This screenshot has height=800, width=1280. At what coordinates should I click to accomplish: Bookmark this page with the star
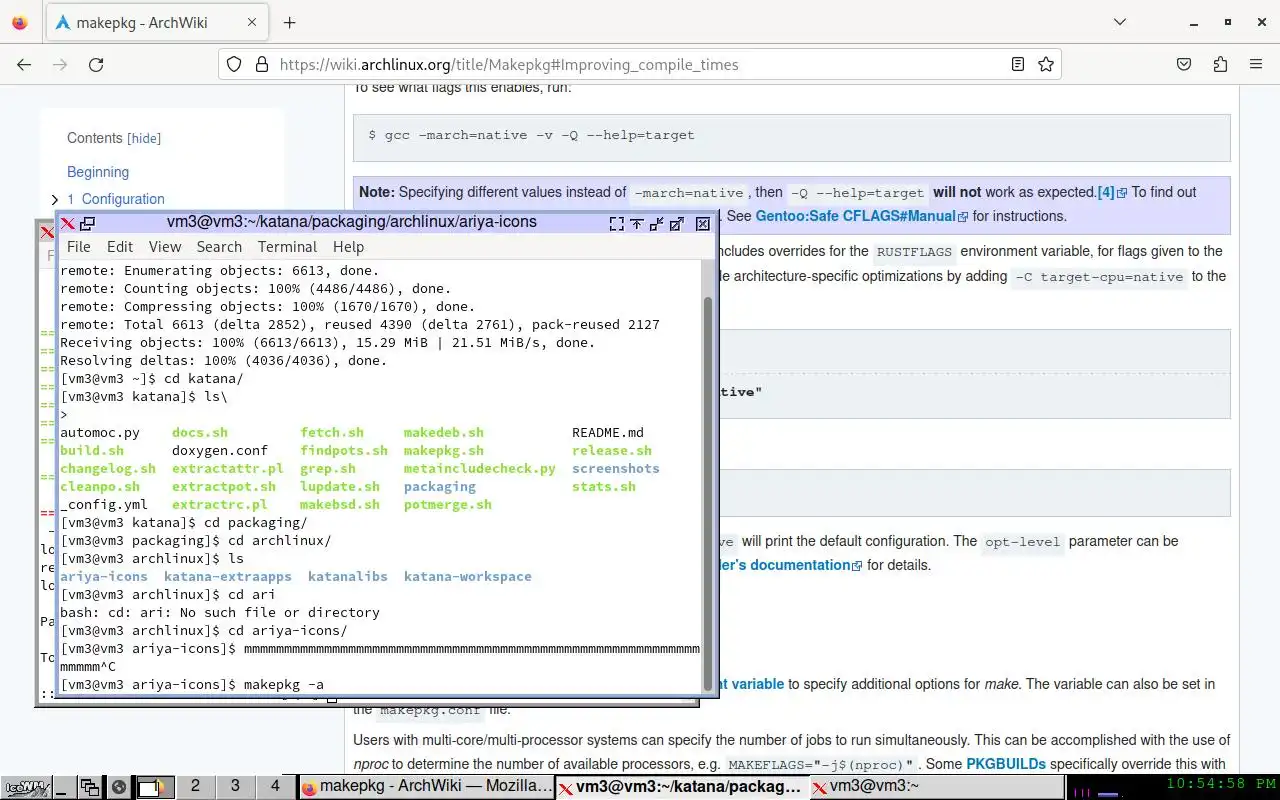tap(1046, 64)
